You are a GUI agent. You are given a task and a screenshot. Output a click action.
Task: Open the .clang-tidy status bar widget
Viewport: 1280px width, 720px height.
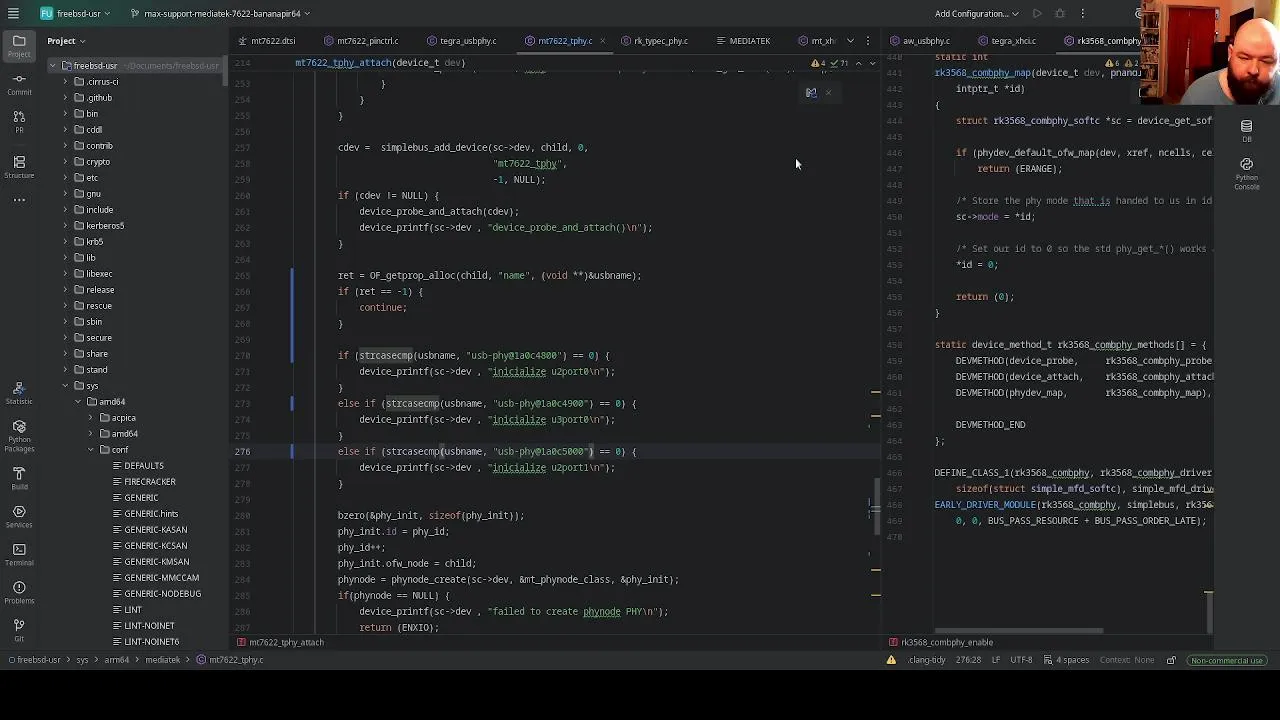click(x=926, y=660)
